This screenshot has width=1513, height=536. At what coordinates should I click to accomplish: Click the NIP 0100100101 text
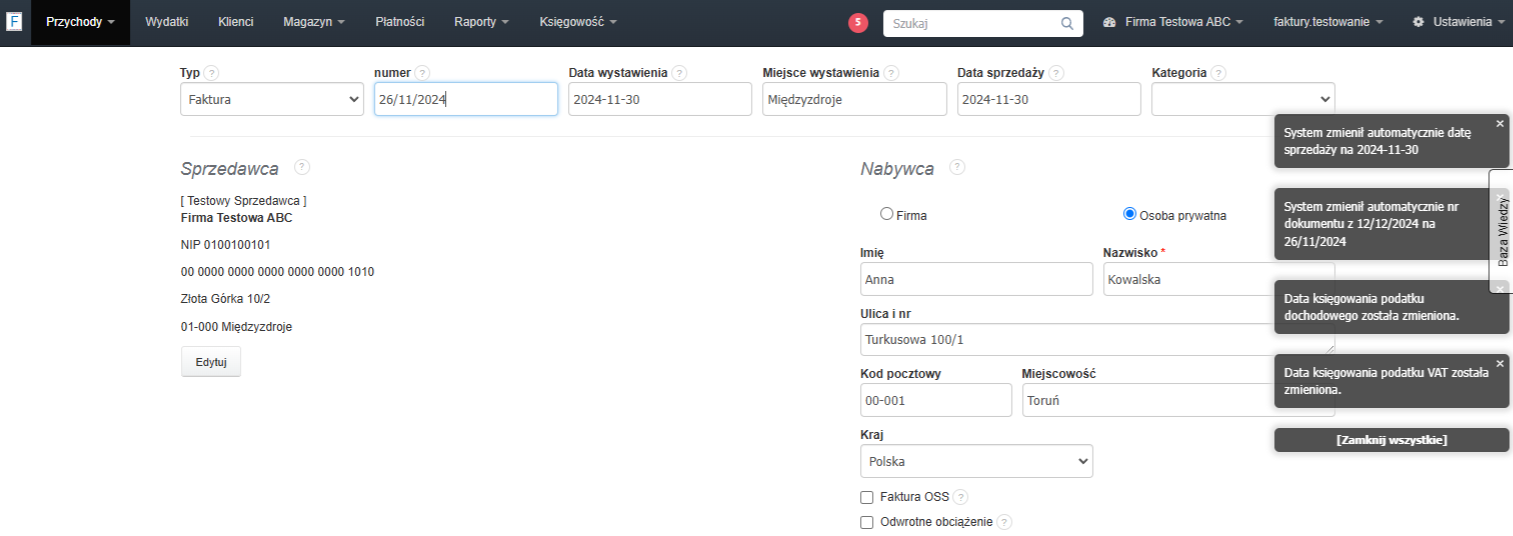point(225,245)
